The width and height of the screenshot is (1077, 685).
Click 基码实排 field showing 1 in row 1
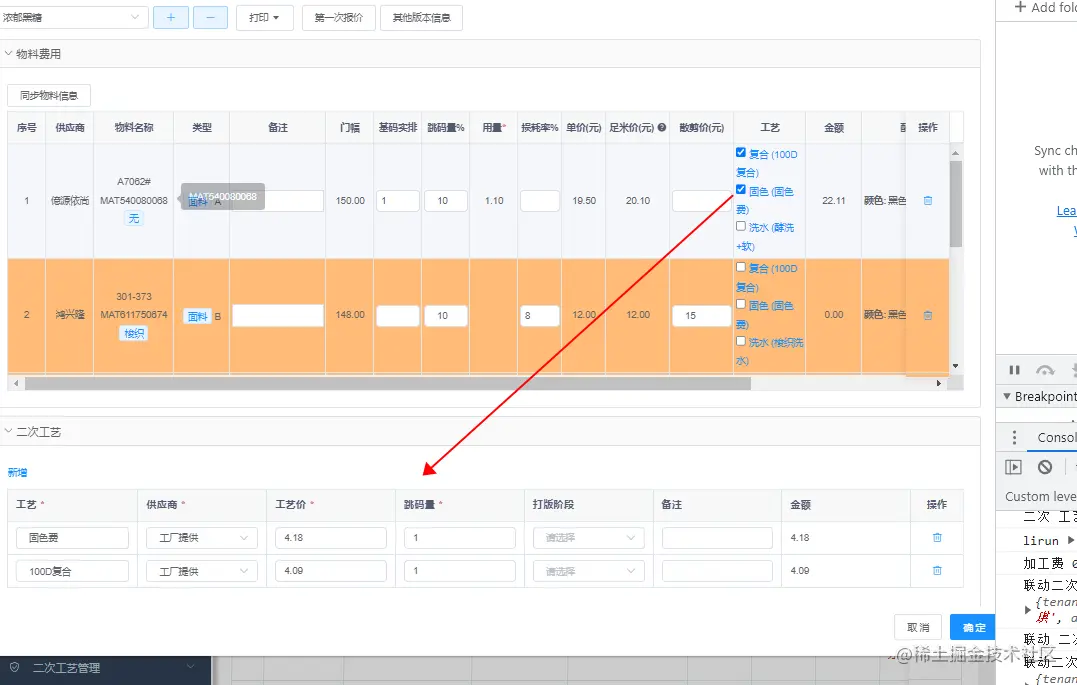397,201
